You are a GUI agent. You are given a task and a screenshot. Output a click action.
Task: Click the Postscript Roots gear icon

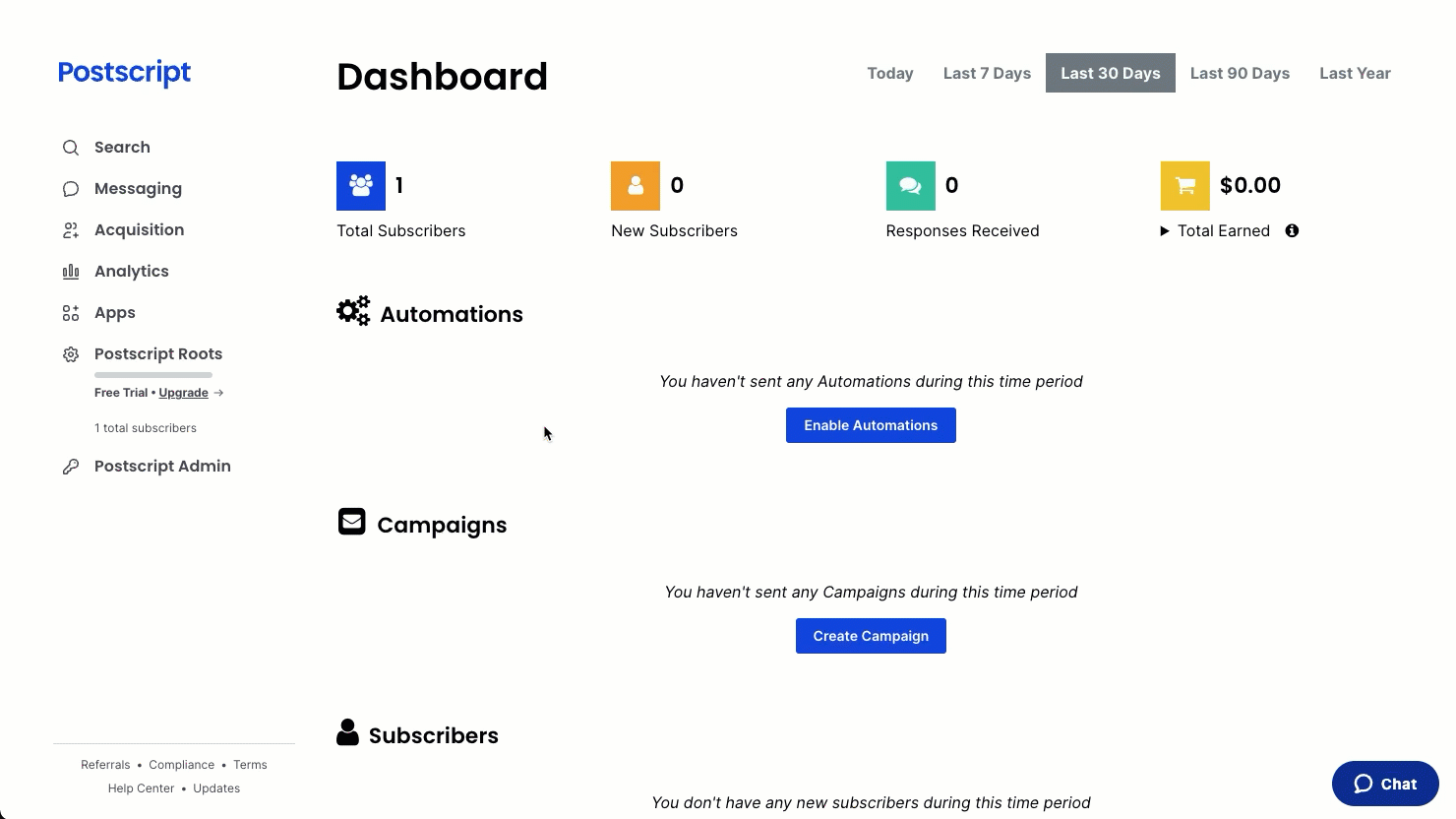click(x=71, y=354)
